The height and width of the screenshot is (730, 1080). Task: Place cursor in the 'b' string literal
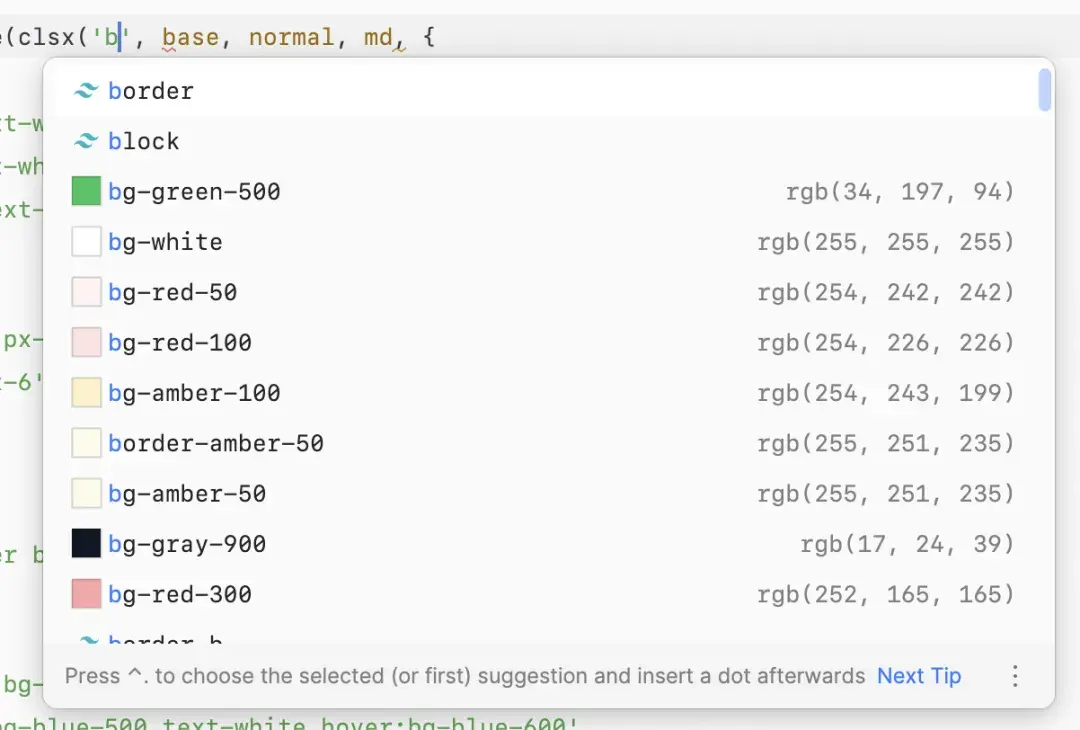click(x=112, y=36)
